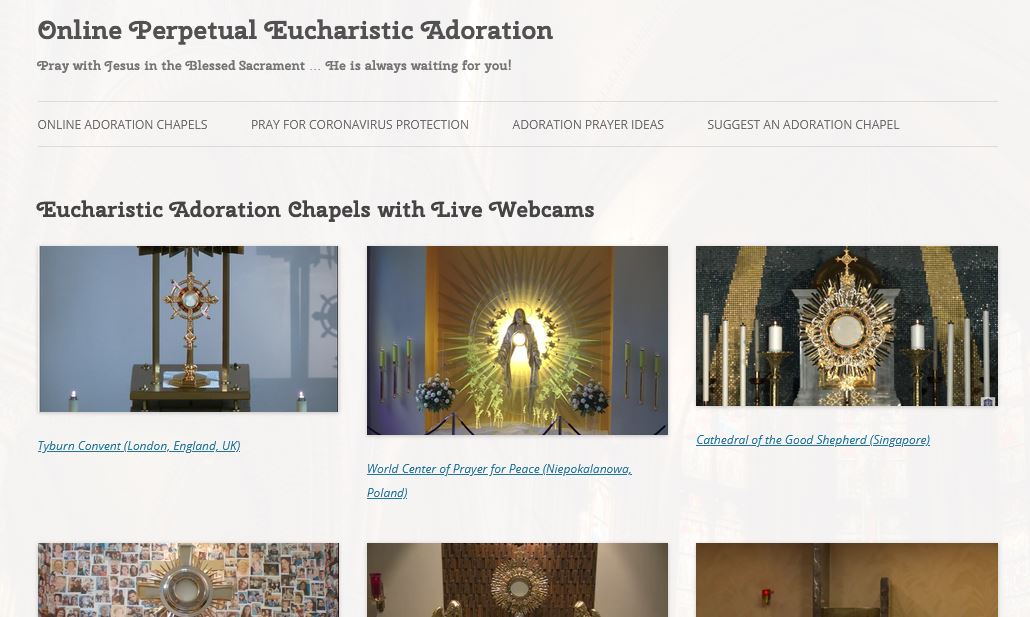Open the Tyburn Convent (London, England, UK) link
Screen dimensions: 1030x617
[139, 446]
